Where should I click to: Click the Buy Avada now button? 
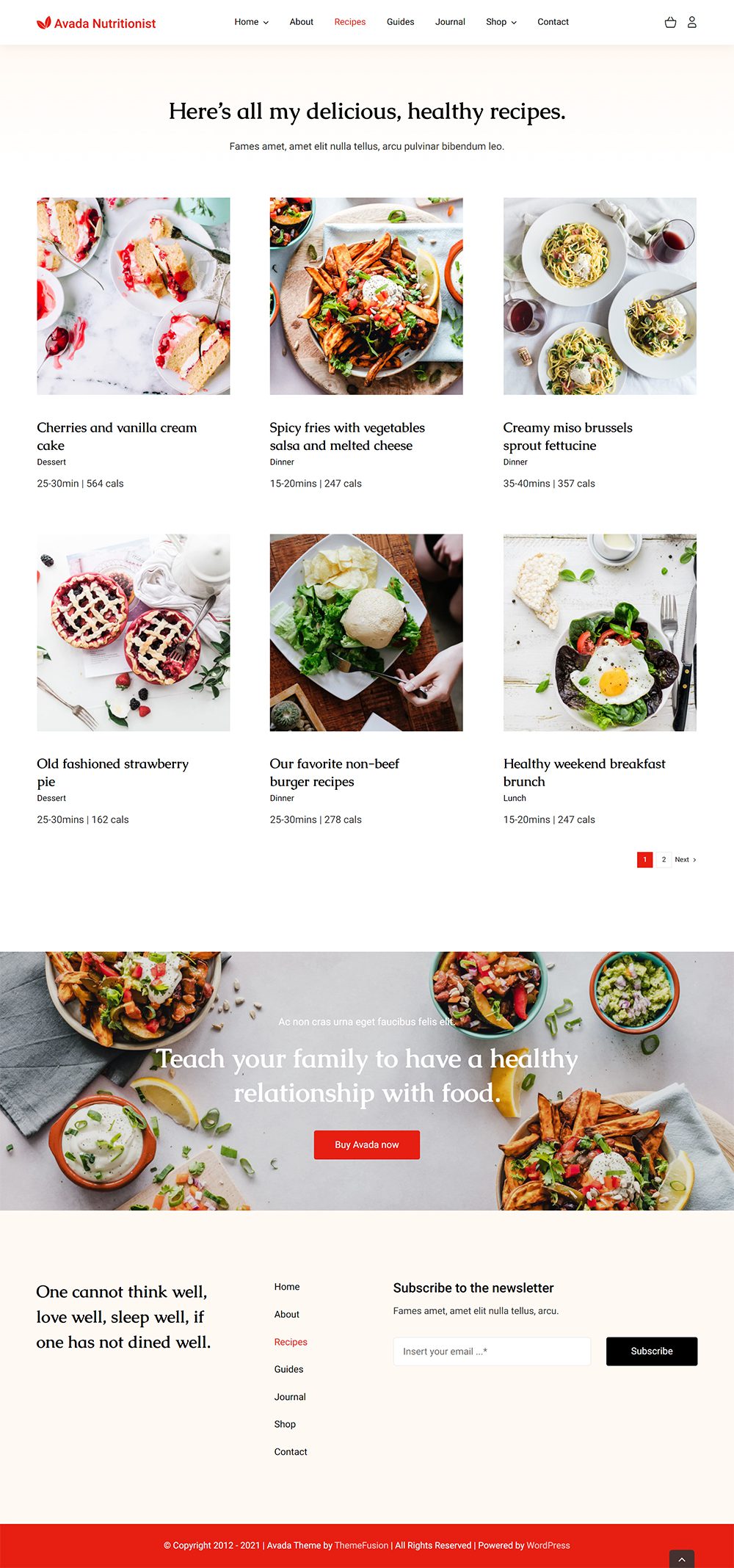pos(367,1144)
